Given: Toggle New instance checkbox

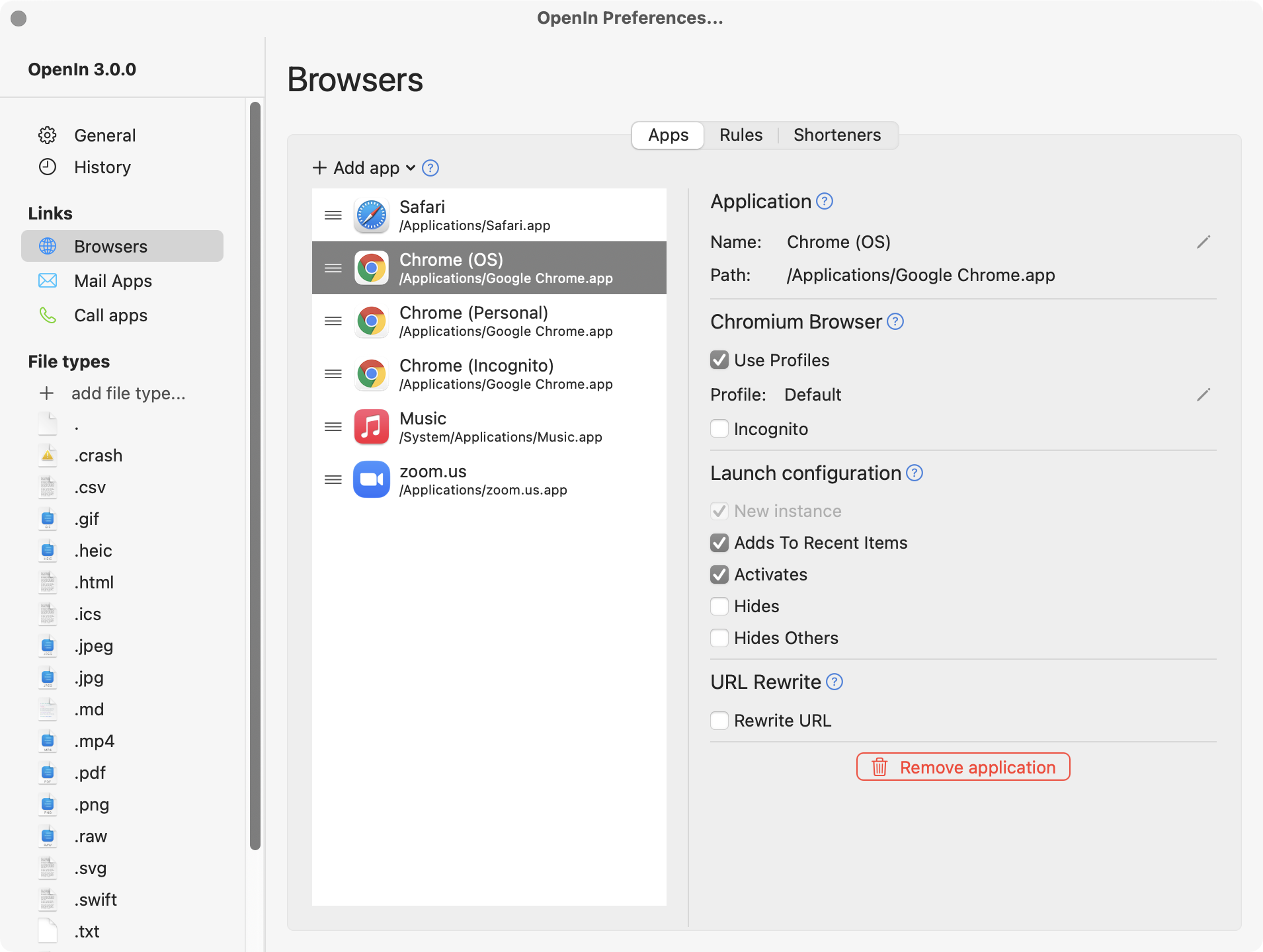Looking at the screenshot, I should [719, 510].
